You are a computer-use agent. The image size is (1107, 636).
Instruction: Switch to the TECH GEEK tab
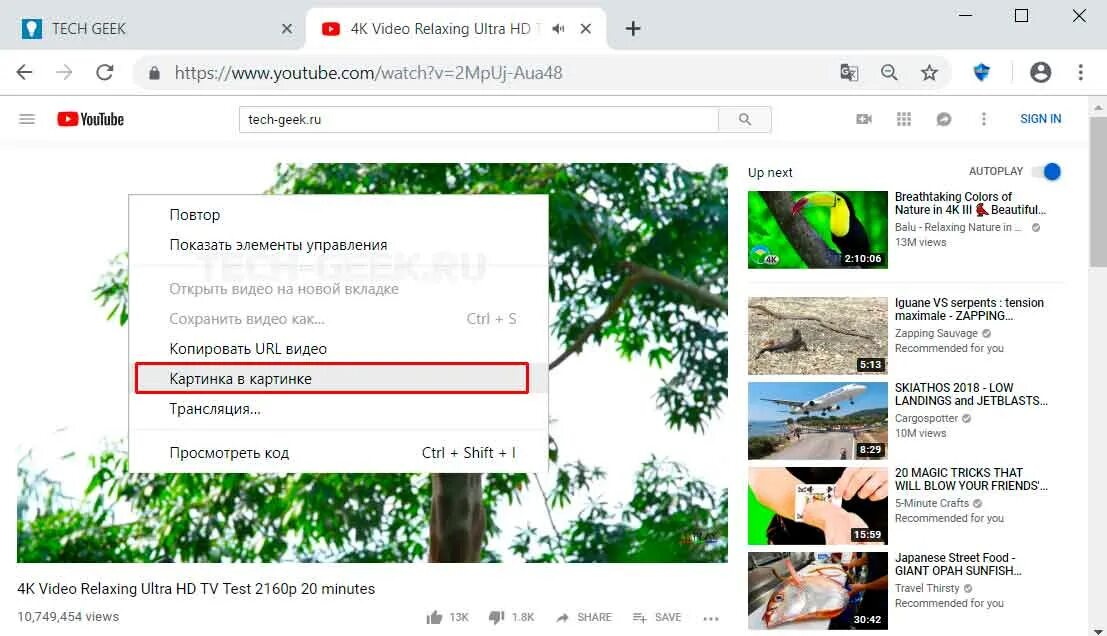pos(154,29)
